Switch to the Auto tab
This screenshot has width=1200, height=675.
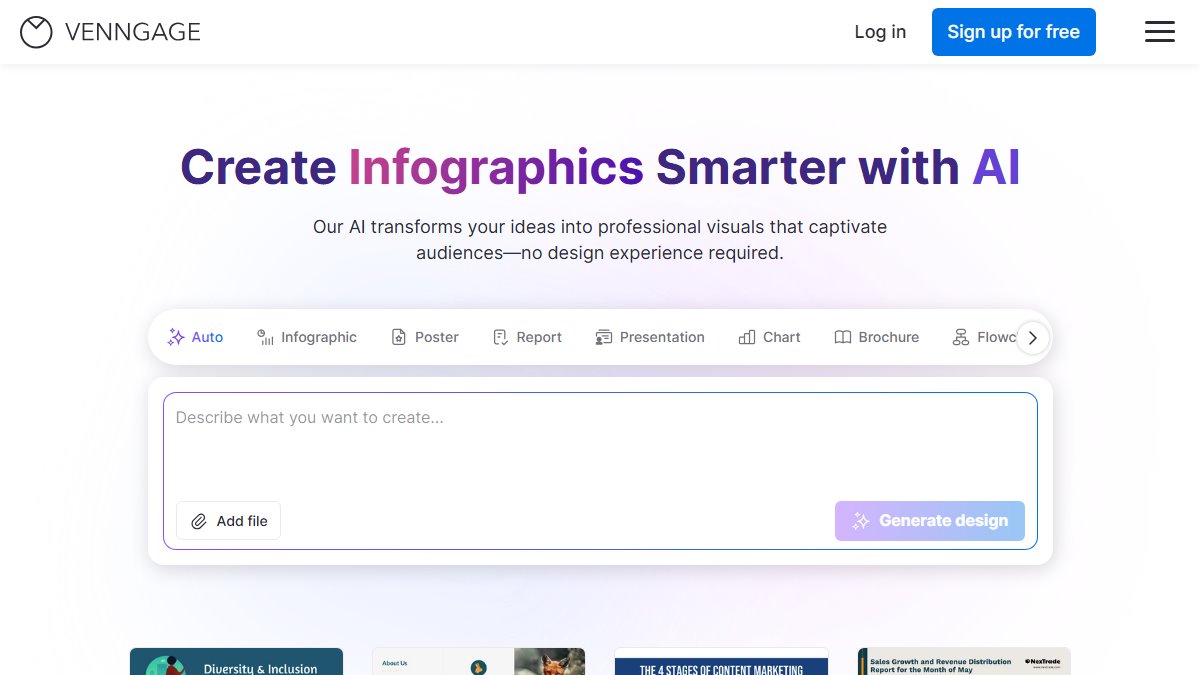tap(195, 337)
